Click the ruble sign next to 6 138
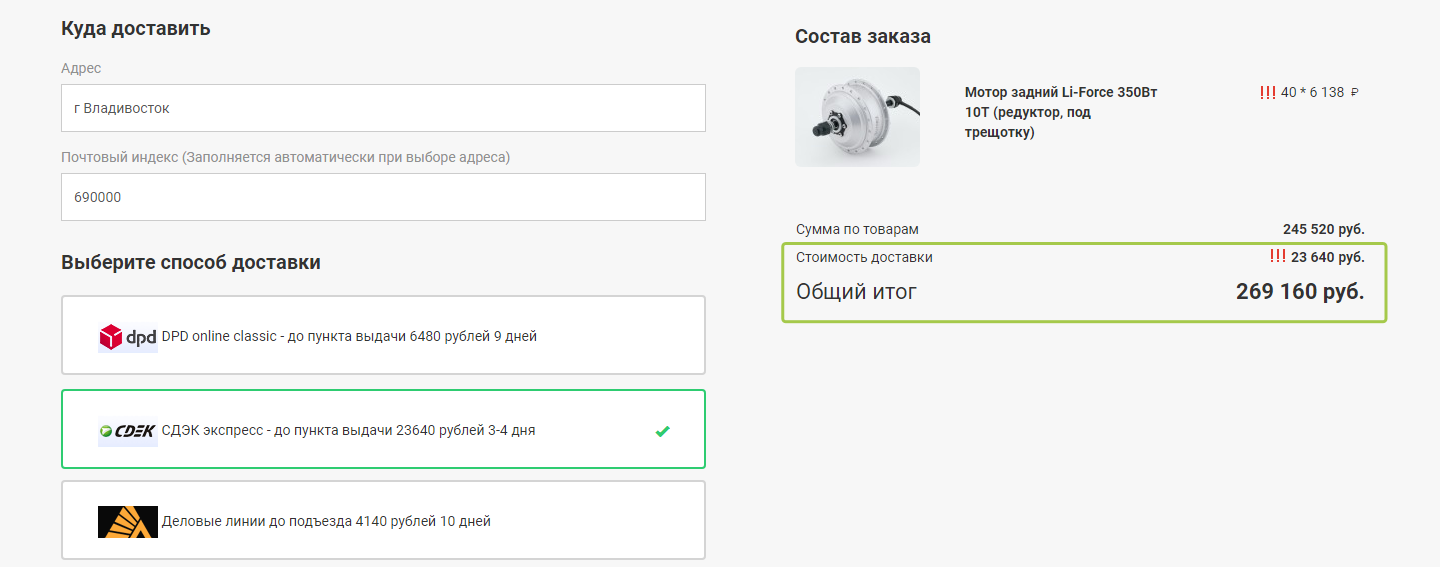The image size is (1440, 567). (1355, 92)
